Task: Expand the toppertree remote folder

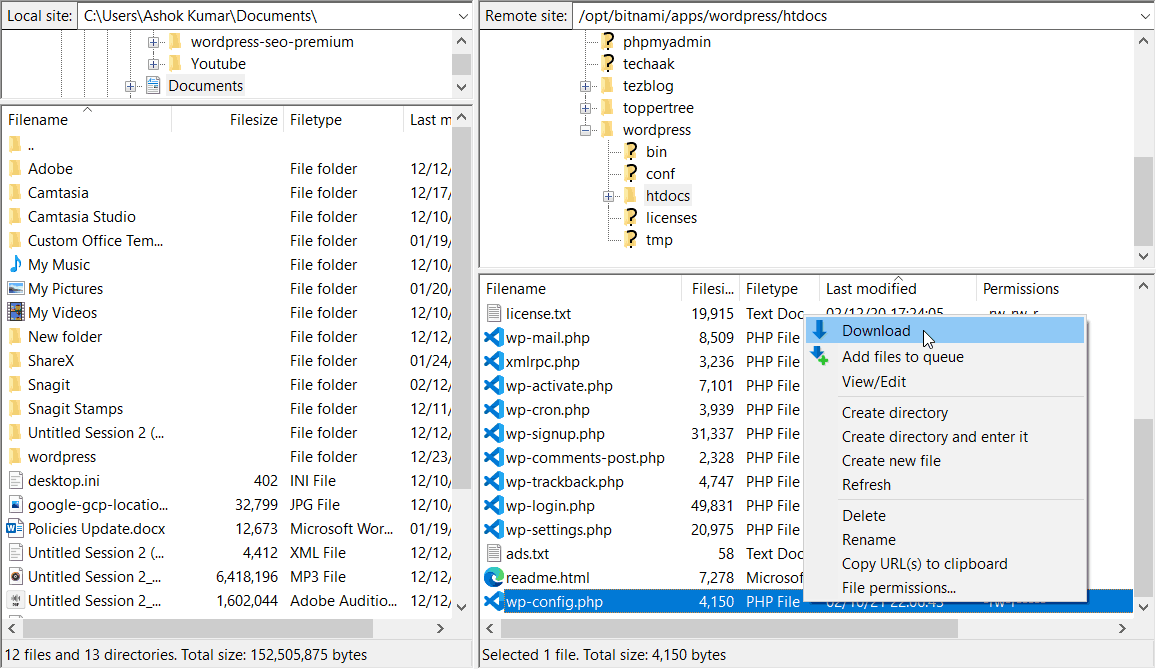Action: tap(585, 108)
